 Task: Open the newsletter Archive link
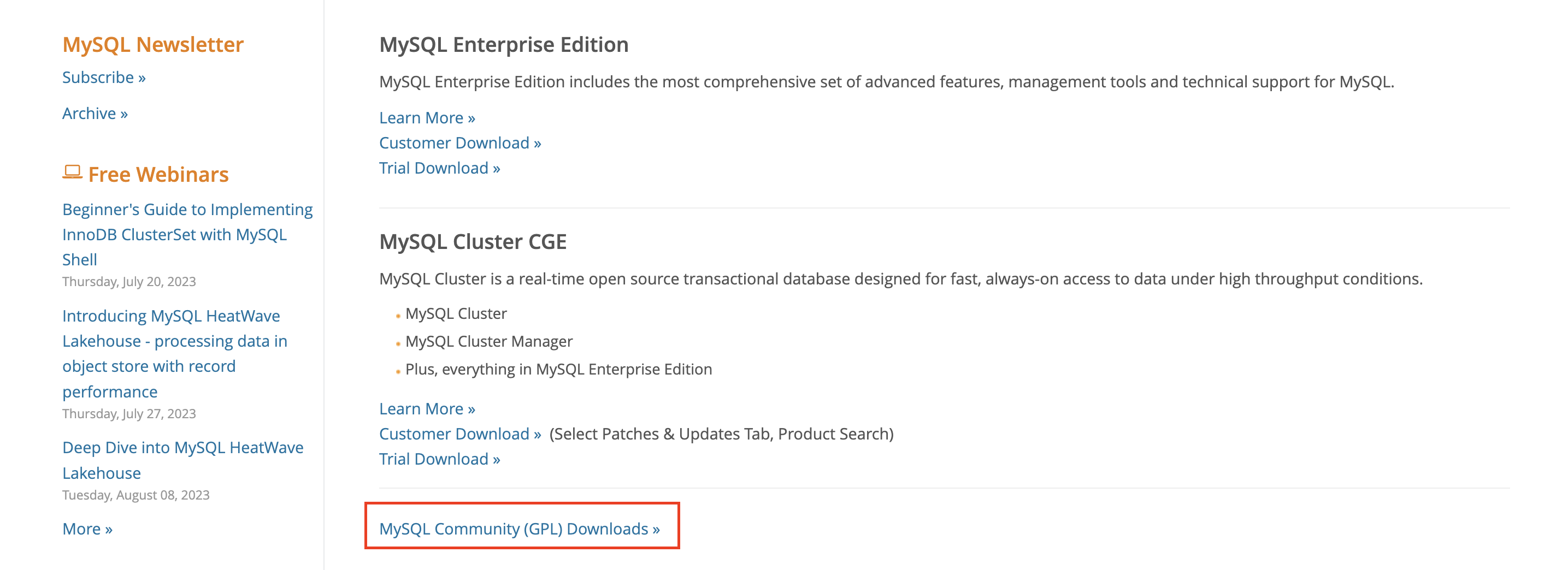click(x=95, y=114)
